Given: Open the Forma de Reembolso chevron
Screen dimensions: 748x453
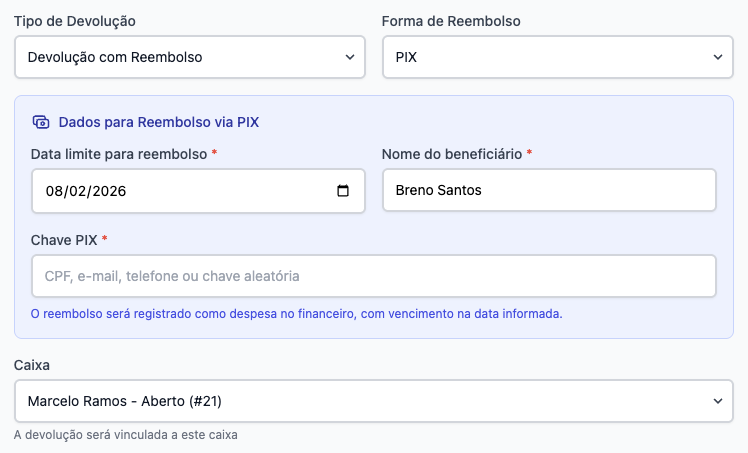Looking at the screenshot, I should [x=717, y=57].
